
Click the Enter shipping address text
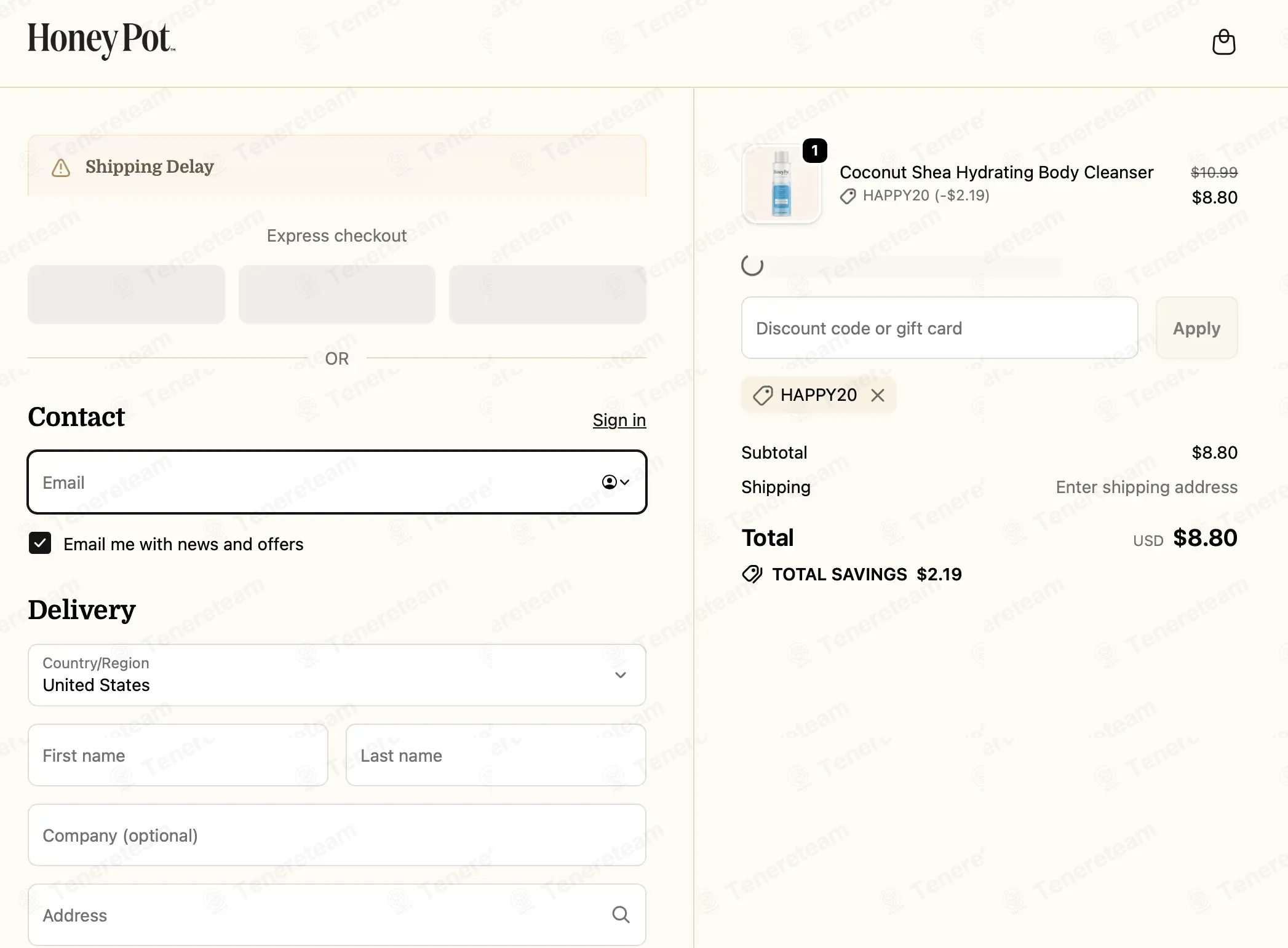click(x=1147, y=487)
